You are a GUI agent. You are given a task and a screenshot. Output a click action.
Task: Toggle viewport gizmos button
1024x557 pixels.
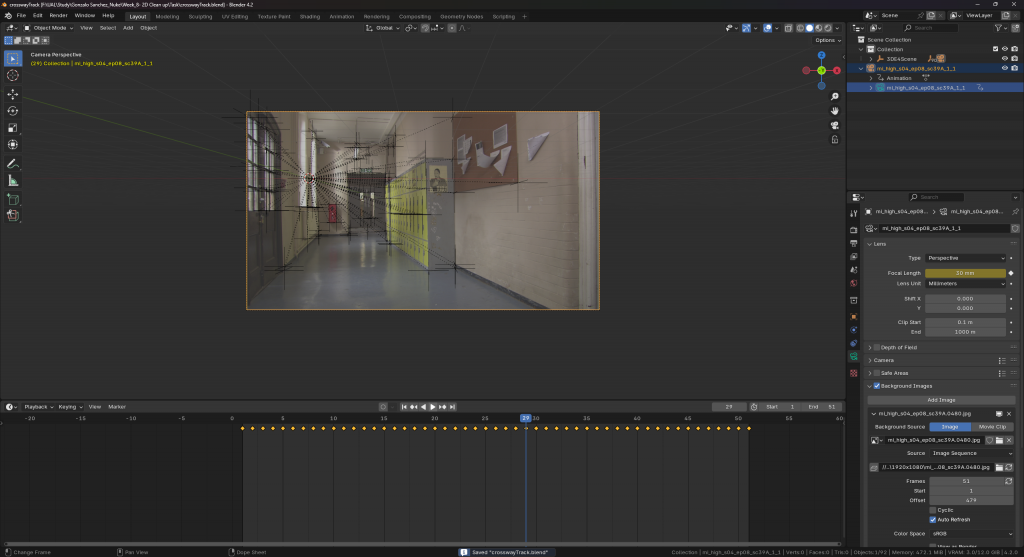tap(746, 28)
